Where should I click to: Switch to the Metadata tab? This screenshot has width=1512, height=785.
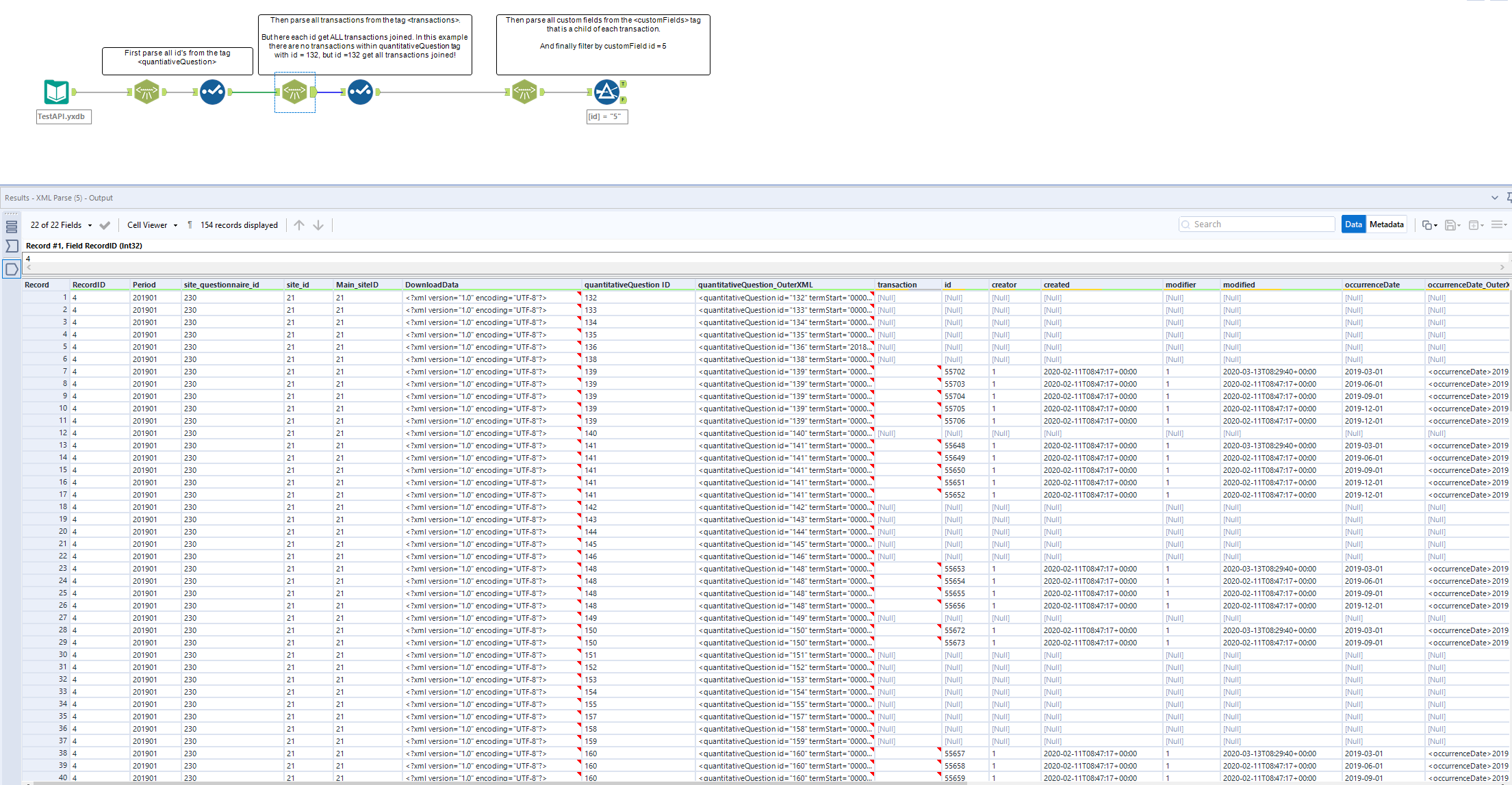[x=1387, y=224]
